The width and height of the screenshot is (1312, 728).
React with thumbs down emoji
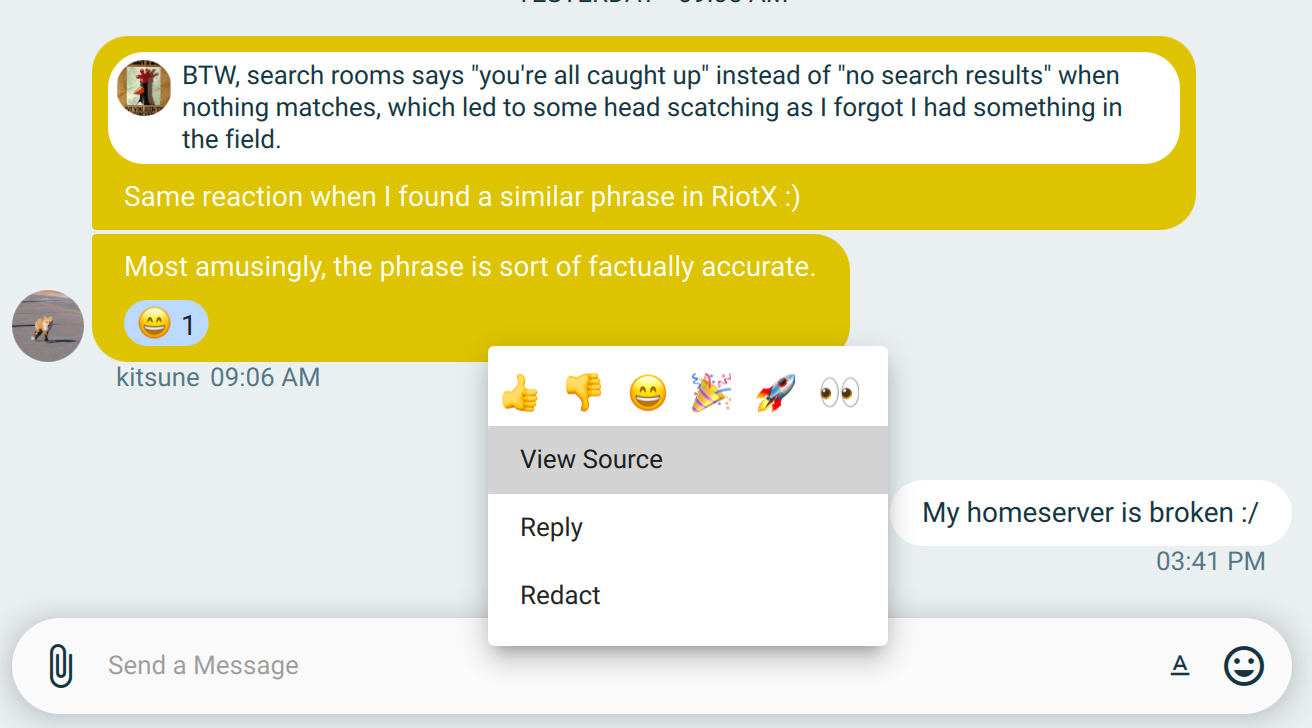pos(584,393)
